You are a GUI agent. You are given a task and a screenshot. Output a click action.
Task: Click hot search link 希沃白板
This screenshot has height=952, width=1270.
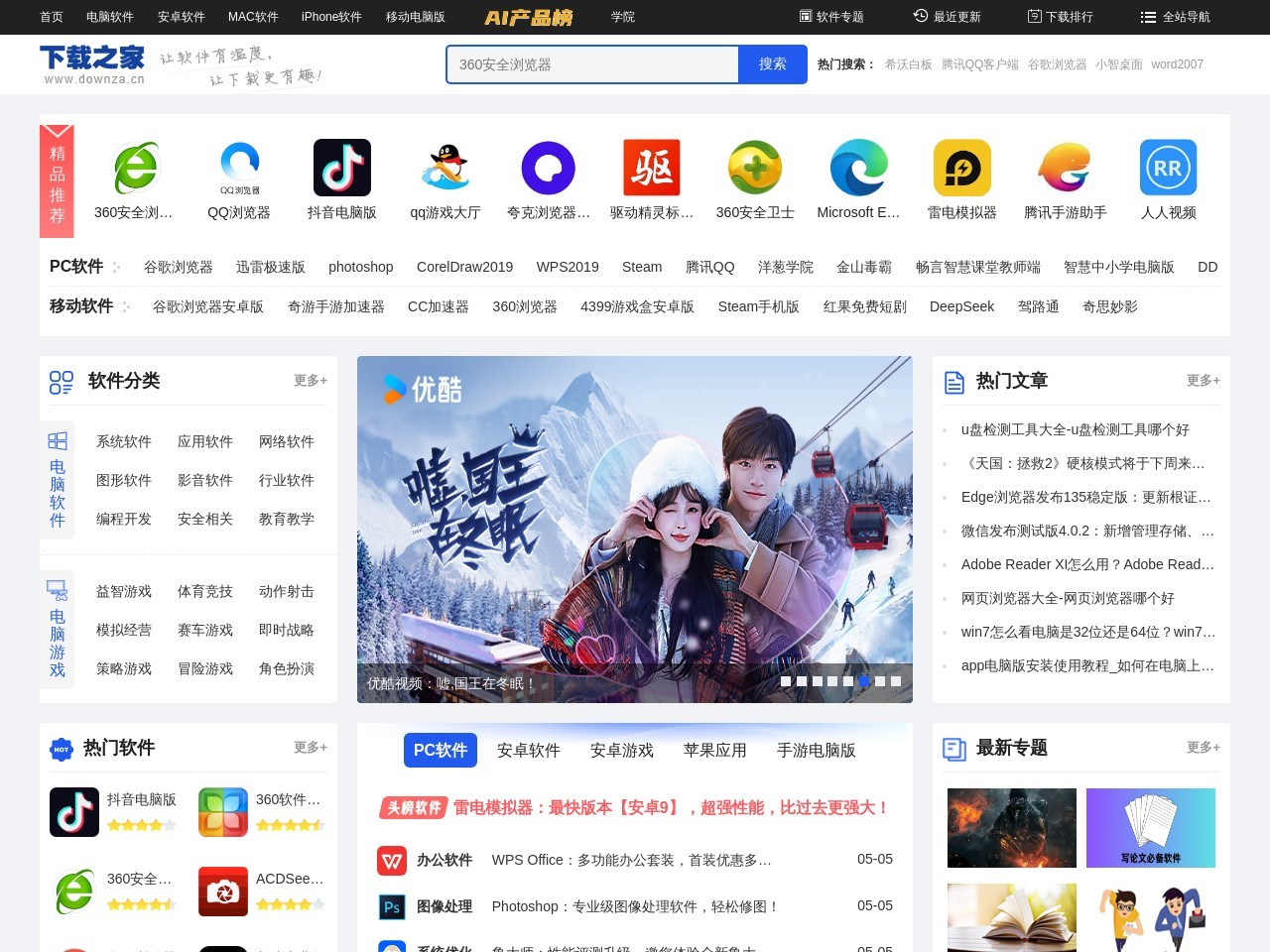pyautogui.click(x=909, y=64)
